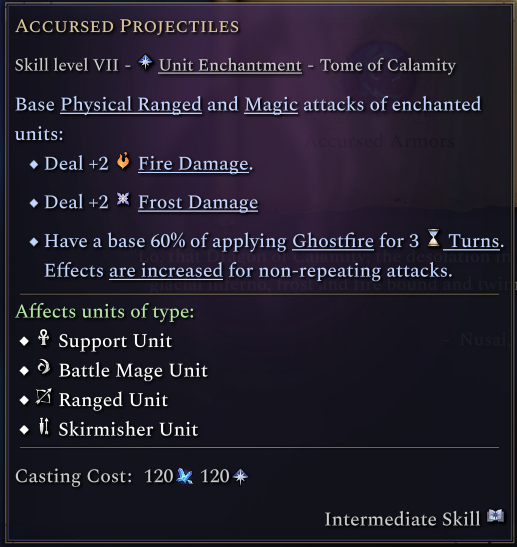Click the Support Unit ankh icon
Image resolution: width=517 pixels, height=547 pixels.
pyautogui.click(x=44, y=338)
